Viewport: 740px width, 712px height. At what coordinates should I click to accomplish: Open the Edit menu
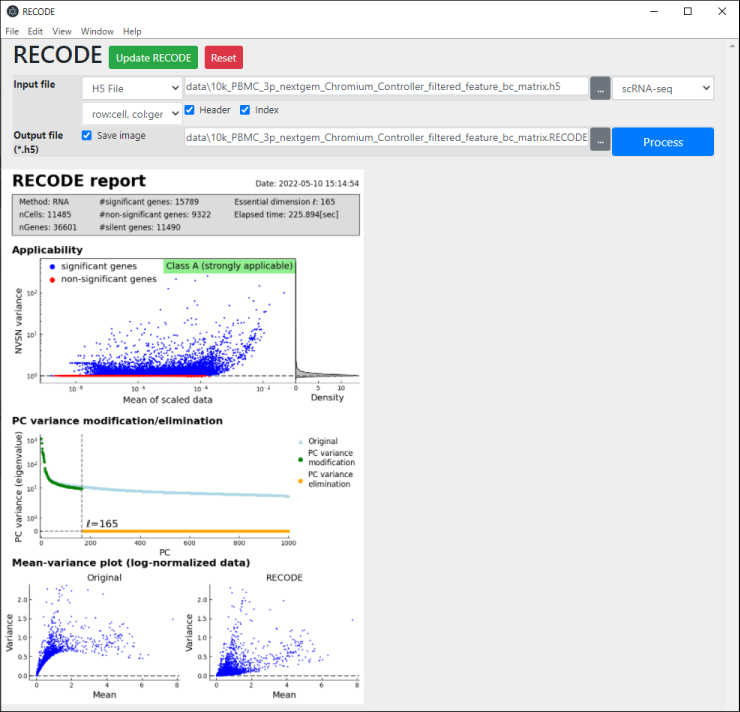pyautogui.click(x=35, y=31)
